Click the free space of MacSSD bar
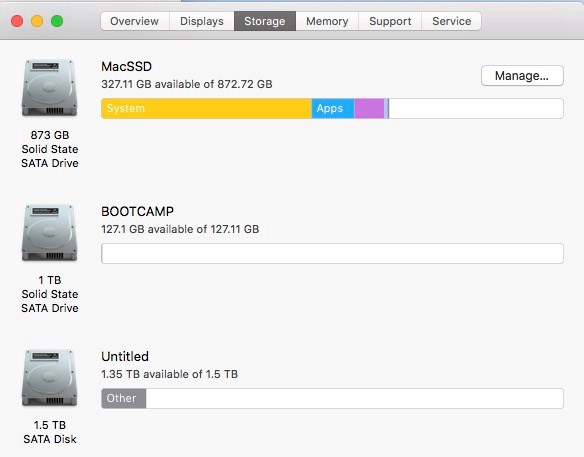Screen dimensions: 584x457 (x=476, y=108)
